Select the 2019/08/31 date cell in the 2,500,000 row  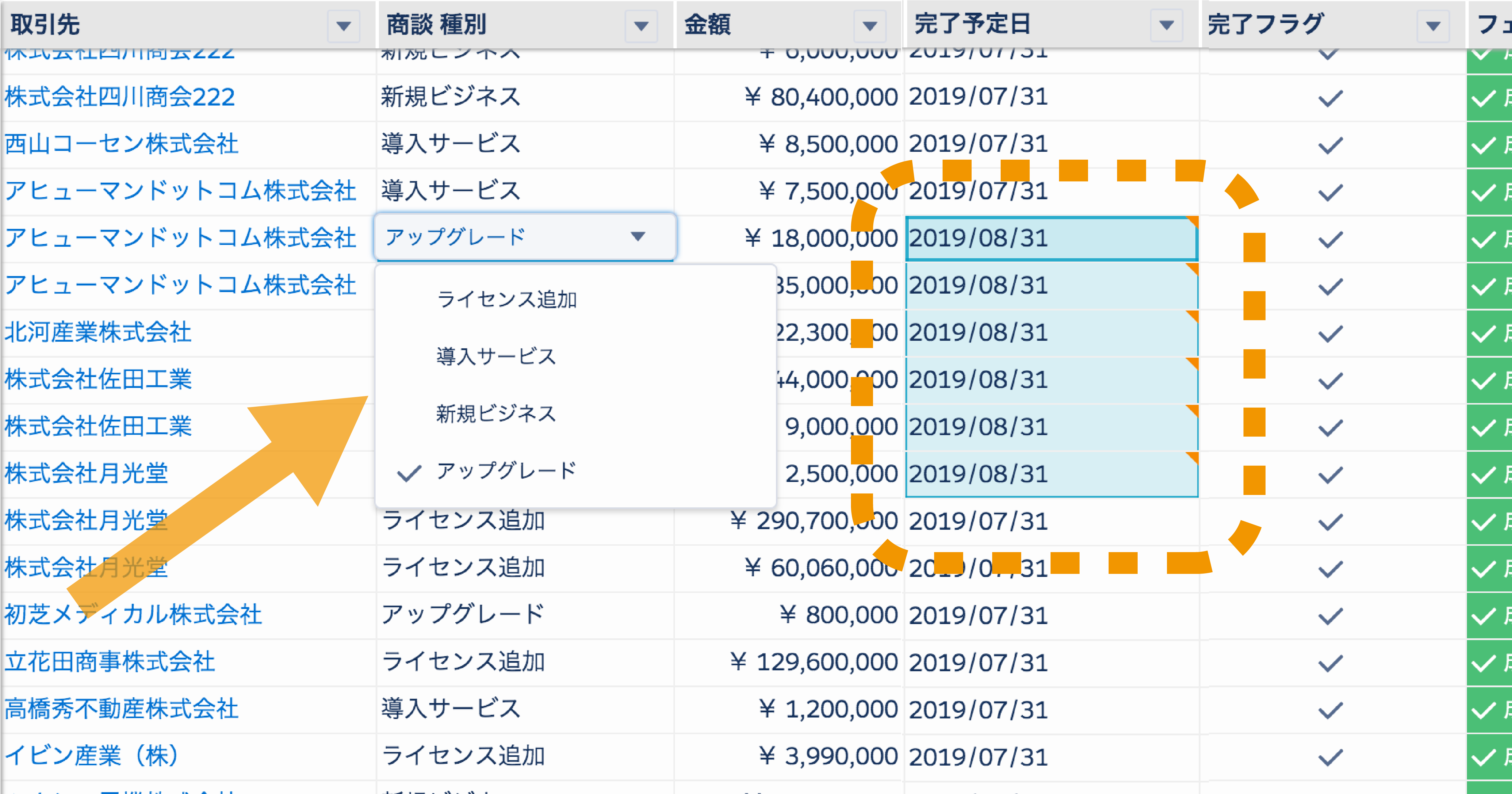pyautogui.click(x=1051, y=474)
